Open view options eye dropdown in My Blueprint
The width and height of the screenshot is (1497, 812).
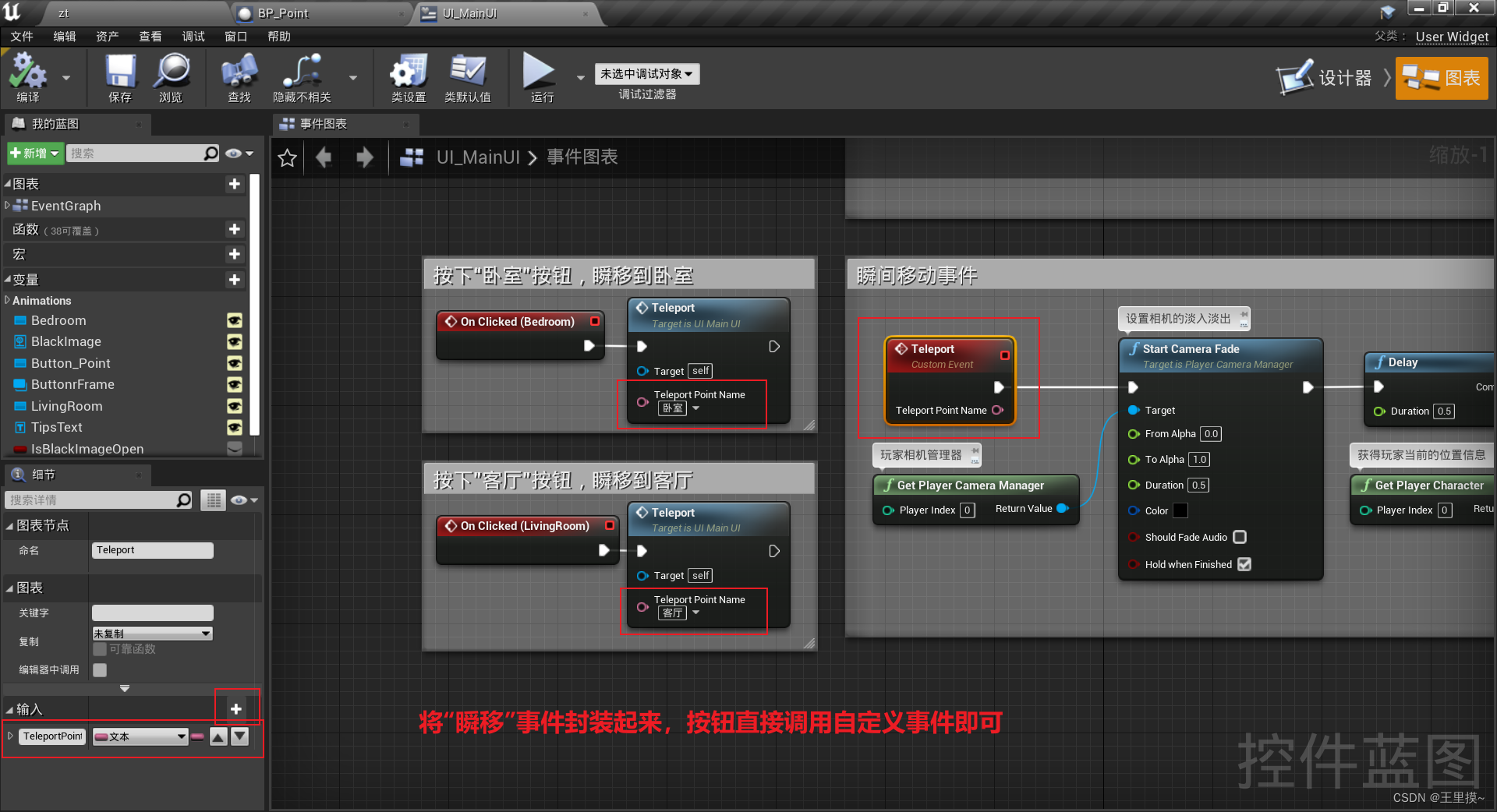239,154
